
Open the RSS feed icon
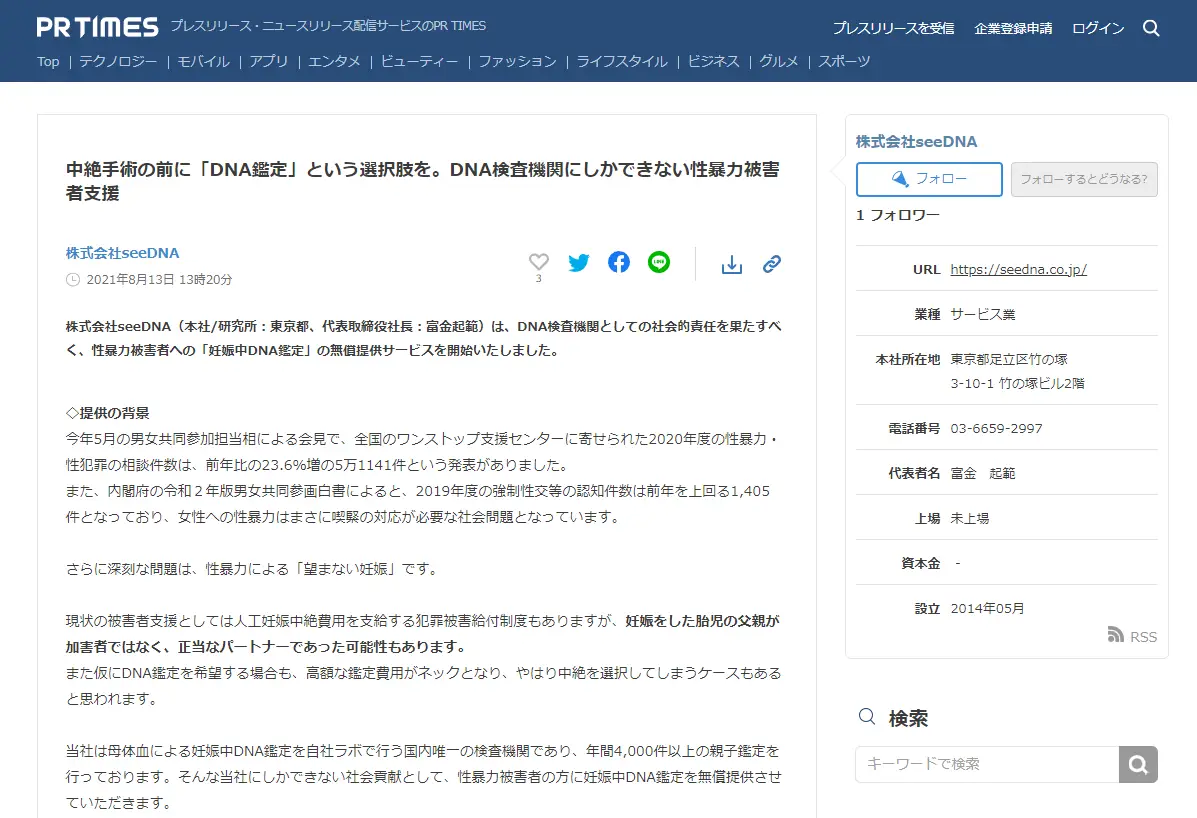coord(1115,634)
